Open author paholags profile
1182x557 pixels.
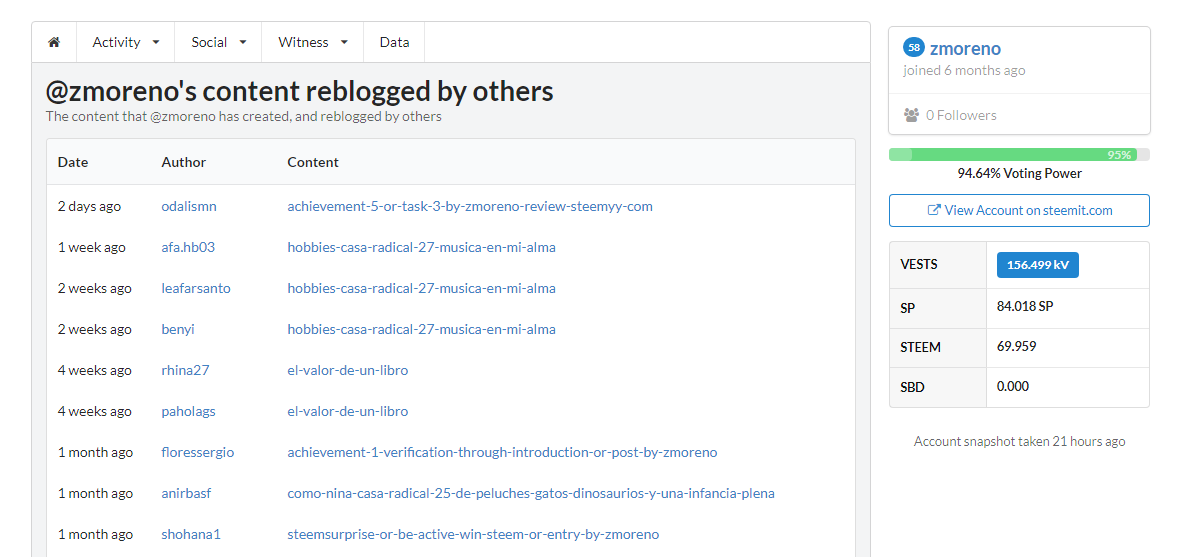pos(188,412)
